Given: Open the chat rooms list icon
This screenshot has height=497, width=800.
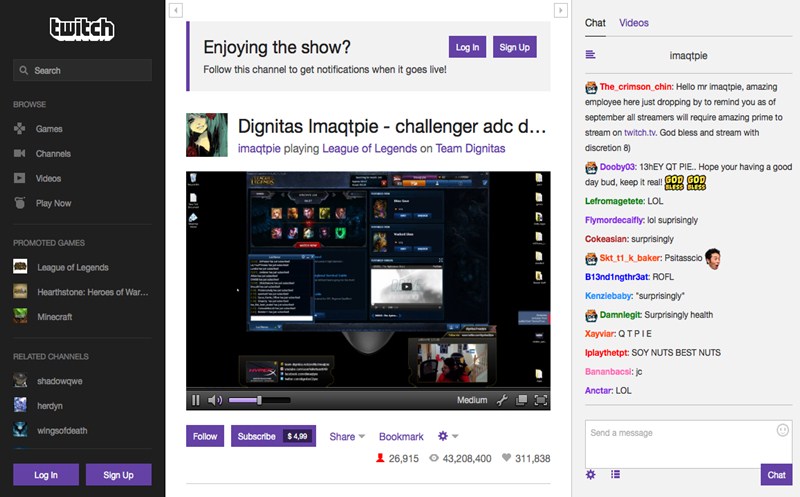Looking at the screenshot, I should (590, 55).
